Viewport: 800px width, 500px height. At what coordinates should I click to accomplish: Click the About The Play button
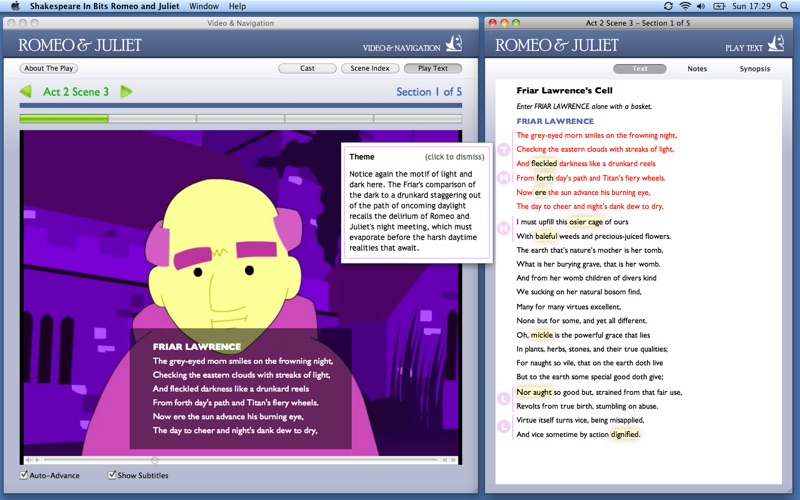(x=49, y=69)
